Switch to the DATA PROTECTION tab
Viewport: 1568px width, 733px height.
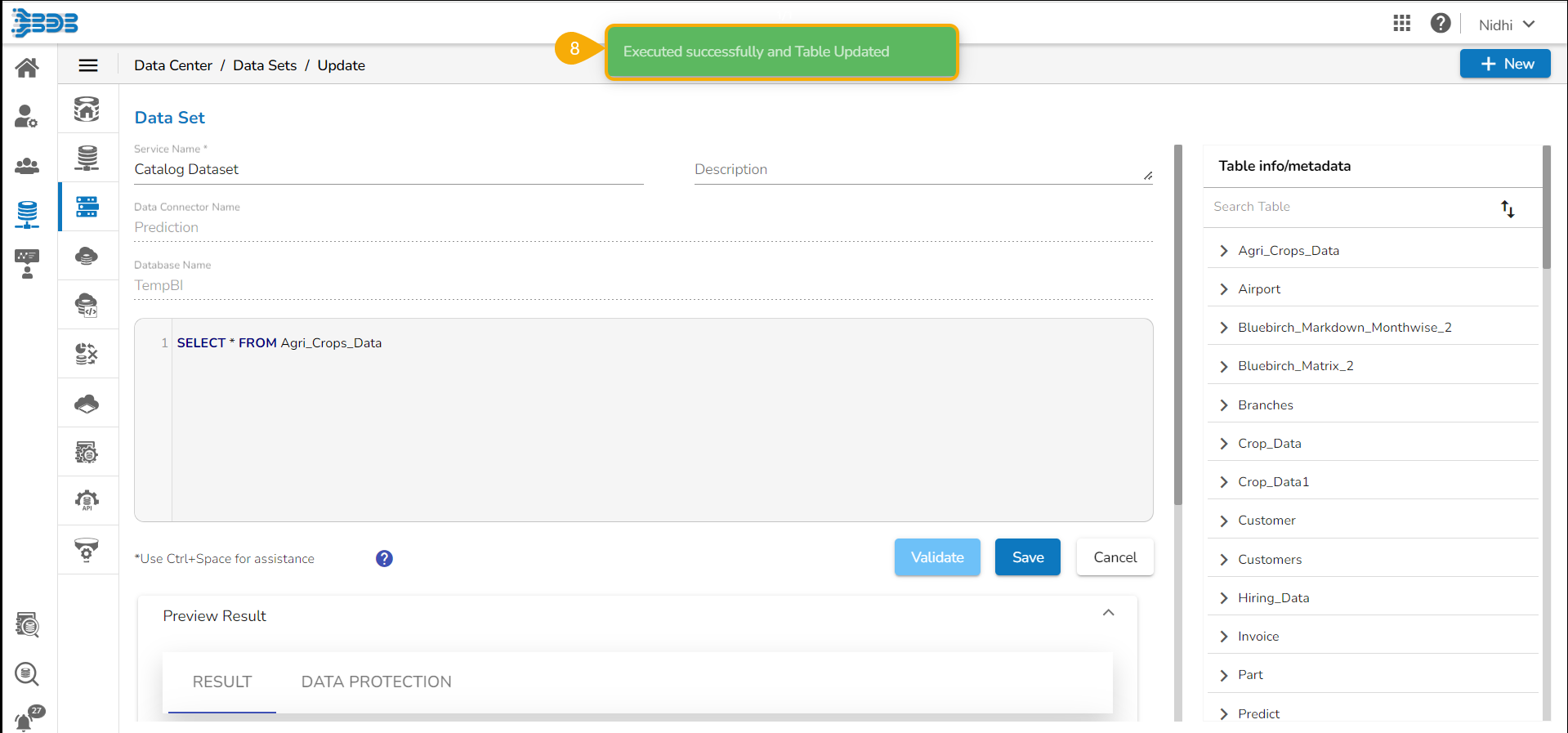click(376, 682)
